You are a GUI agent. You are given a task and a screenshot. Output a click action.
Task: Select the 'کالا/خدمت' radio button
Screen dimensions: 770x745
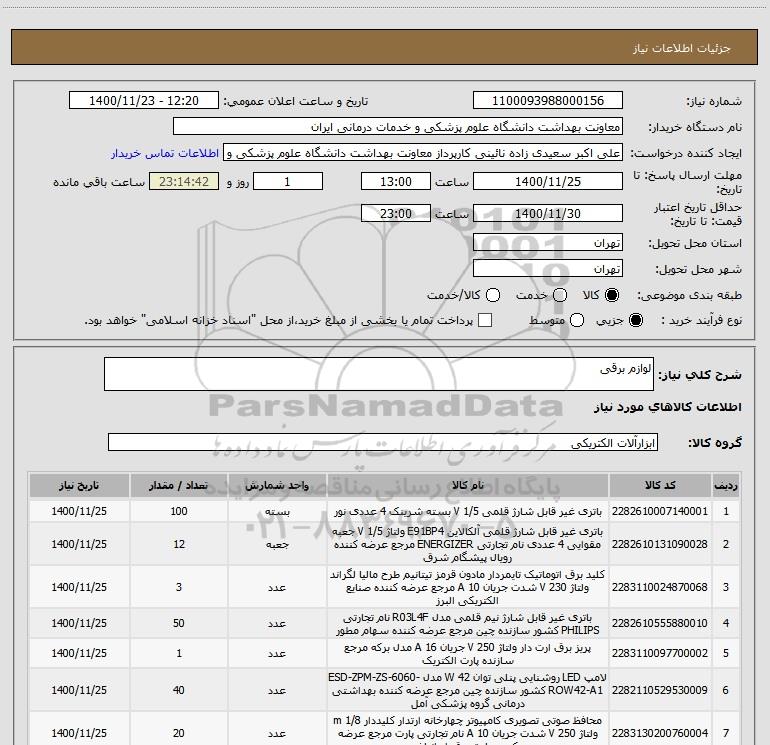tap(493, 295)
